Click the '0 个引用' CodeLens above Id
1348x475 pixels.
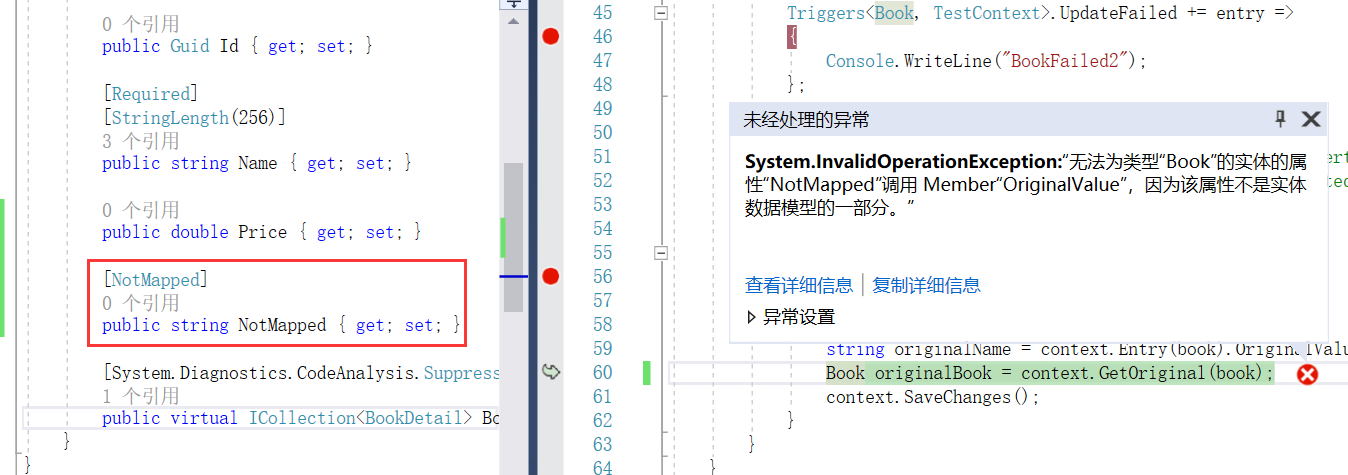tap(141, 23)
